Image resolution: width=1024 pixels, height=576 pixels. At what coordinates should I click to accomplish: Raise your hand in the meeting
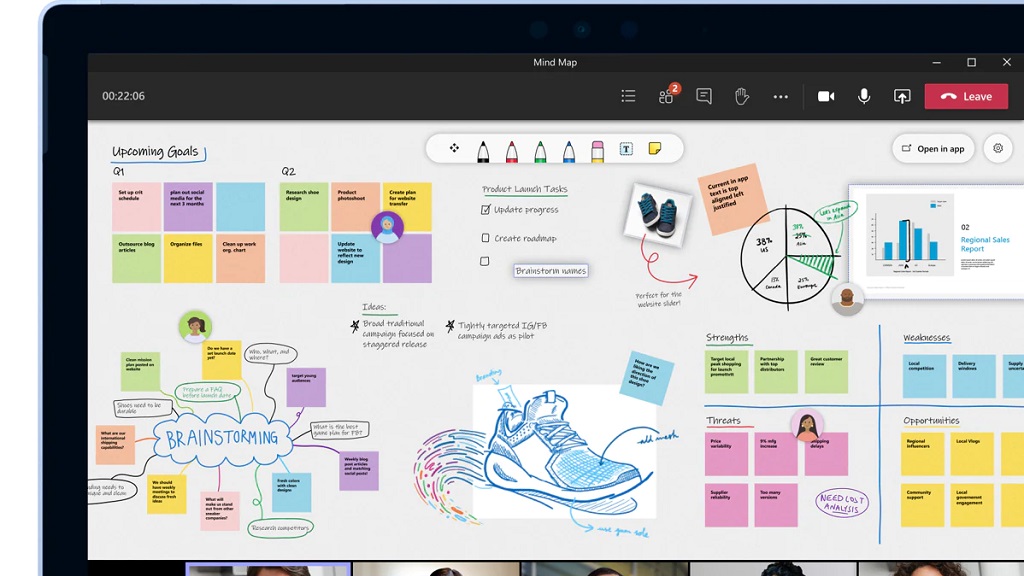[741, 96]
